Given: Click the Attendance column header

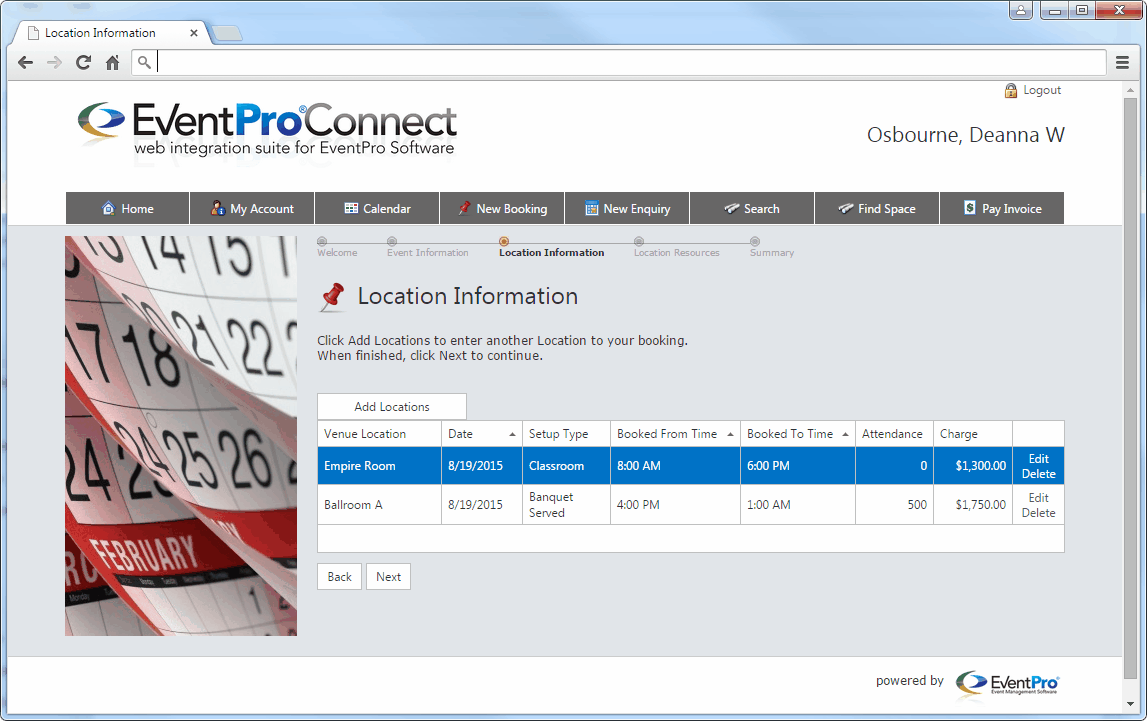Looking at the screenshot, I should point(894,434).
